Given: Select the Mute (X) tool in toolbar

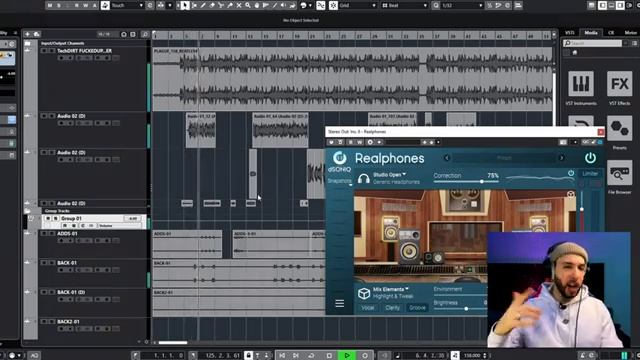Looking at the screenshot, I should [x=239, y=5].
